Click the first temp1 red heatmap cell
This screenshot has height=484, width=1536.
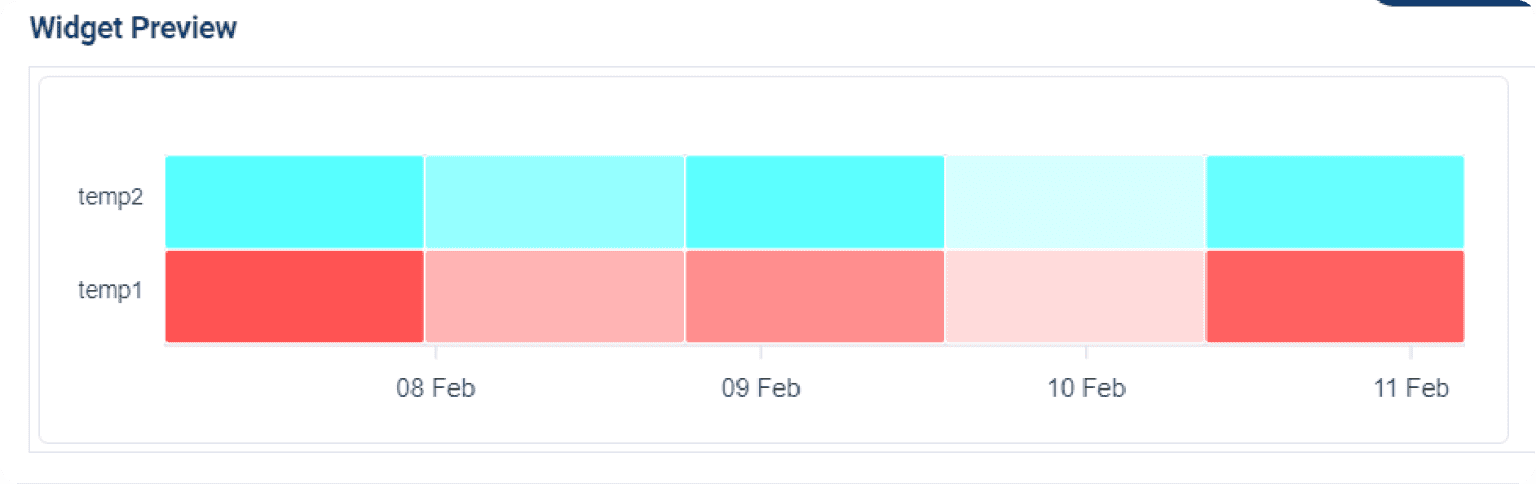click(294, 296)
